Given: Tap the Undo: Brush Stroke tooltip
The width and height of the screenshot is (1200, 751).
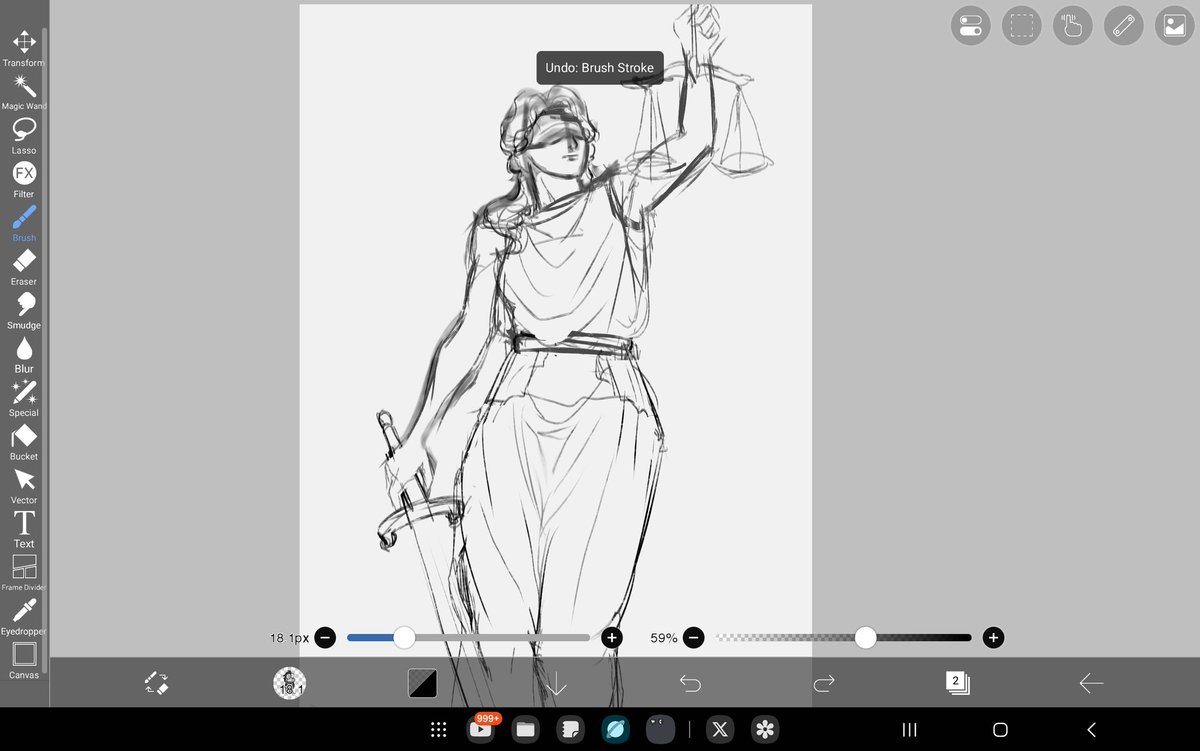Looking at the screenshot, I should pyautogui.click(x=599, y=68).
